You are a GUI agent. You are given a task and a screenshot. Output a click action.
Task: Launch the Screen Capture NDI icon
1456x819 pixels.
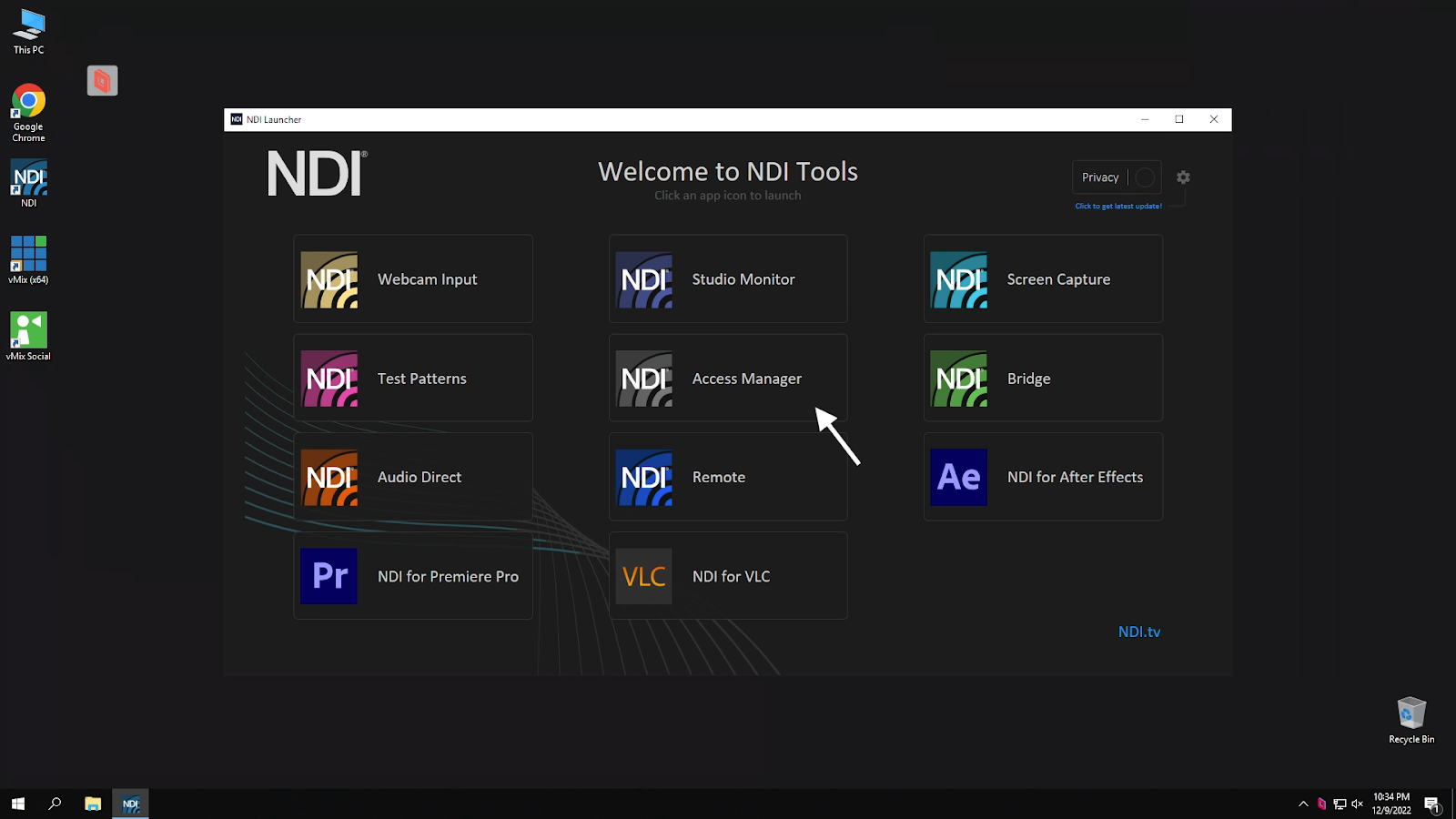click(x=959, y=279)
